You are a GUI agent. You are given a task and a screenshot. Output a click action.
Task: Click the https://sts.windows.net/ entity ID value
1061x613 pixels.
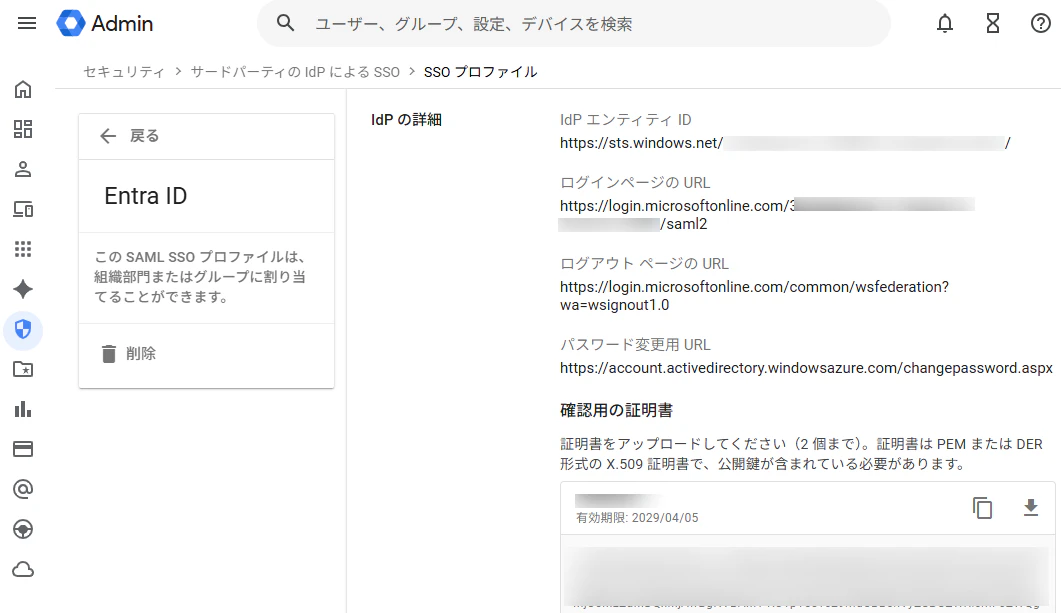(x=785, y=143)
